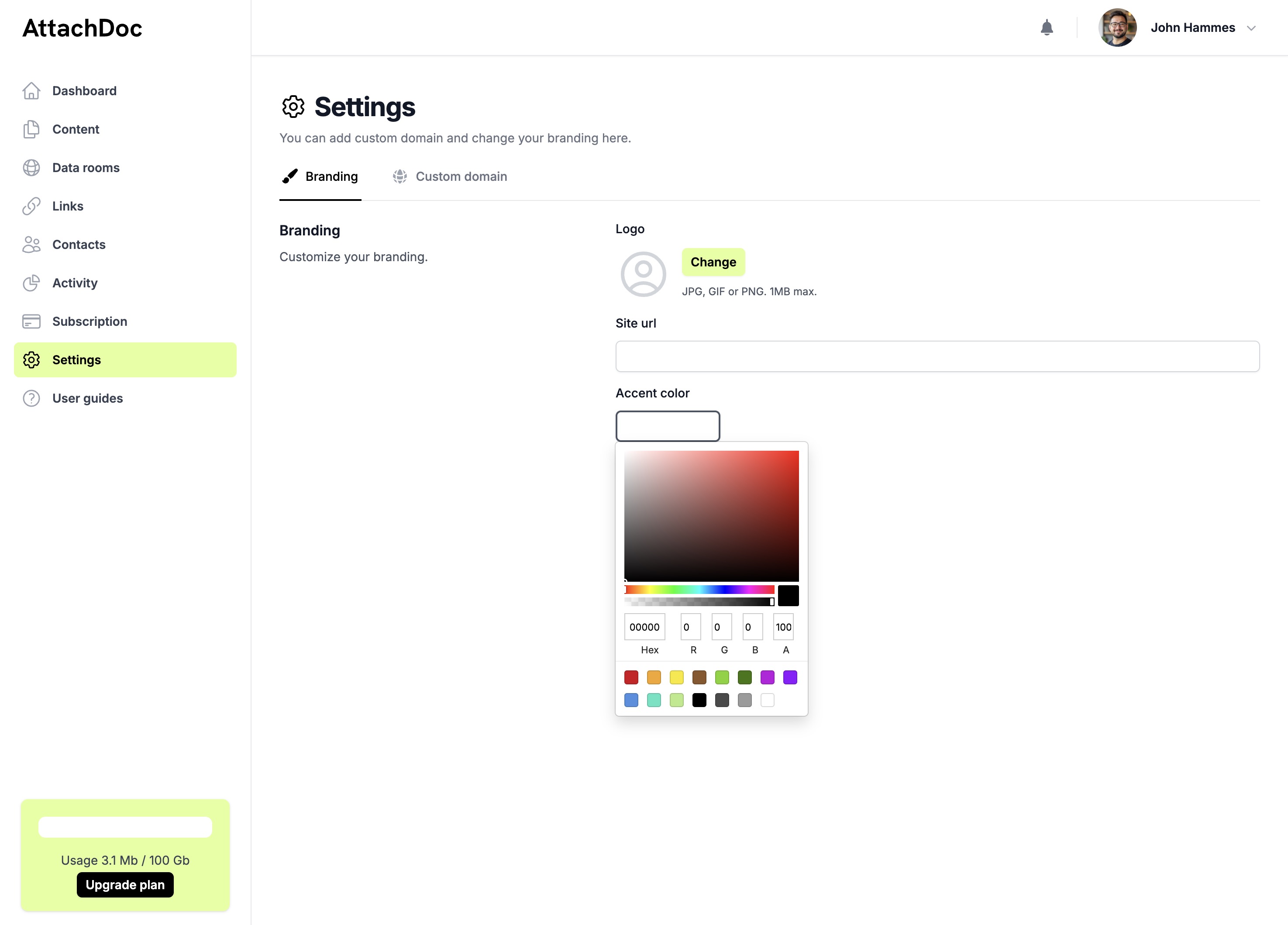1288x925 pixels.
Task: Click the Contacts people icon
Action: 31,245
